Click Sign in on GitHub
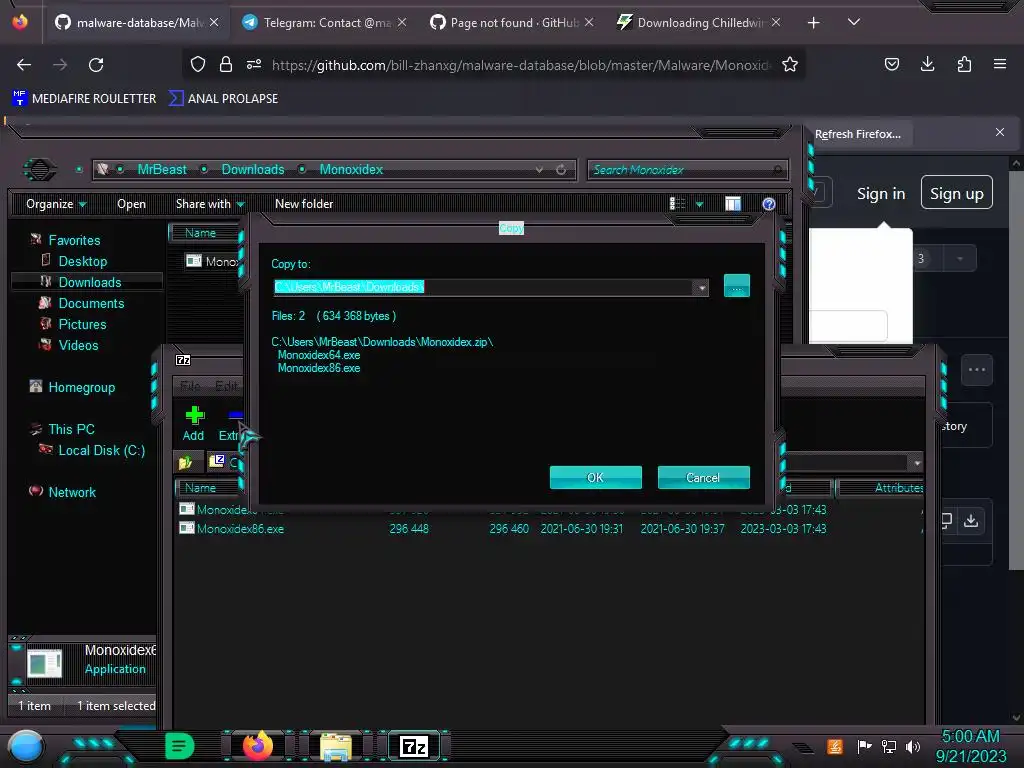The image size is (1024, 768). [881, 194]
